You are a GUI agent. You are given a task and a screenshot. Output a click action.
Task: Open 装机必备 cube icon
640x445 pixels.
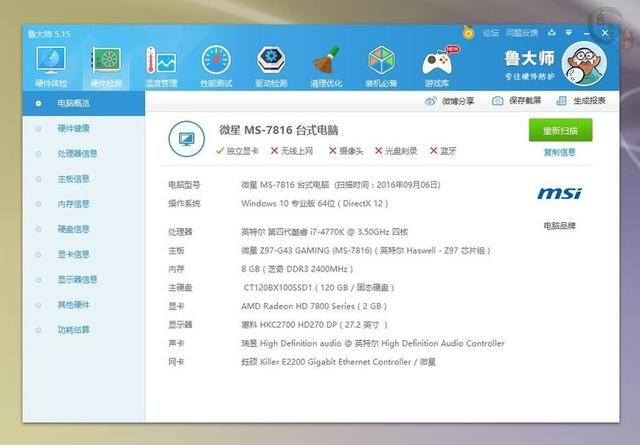click(x=381, y=66)
